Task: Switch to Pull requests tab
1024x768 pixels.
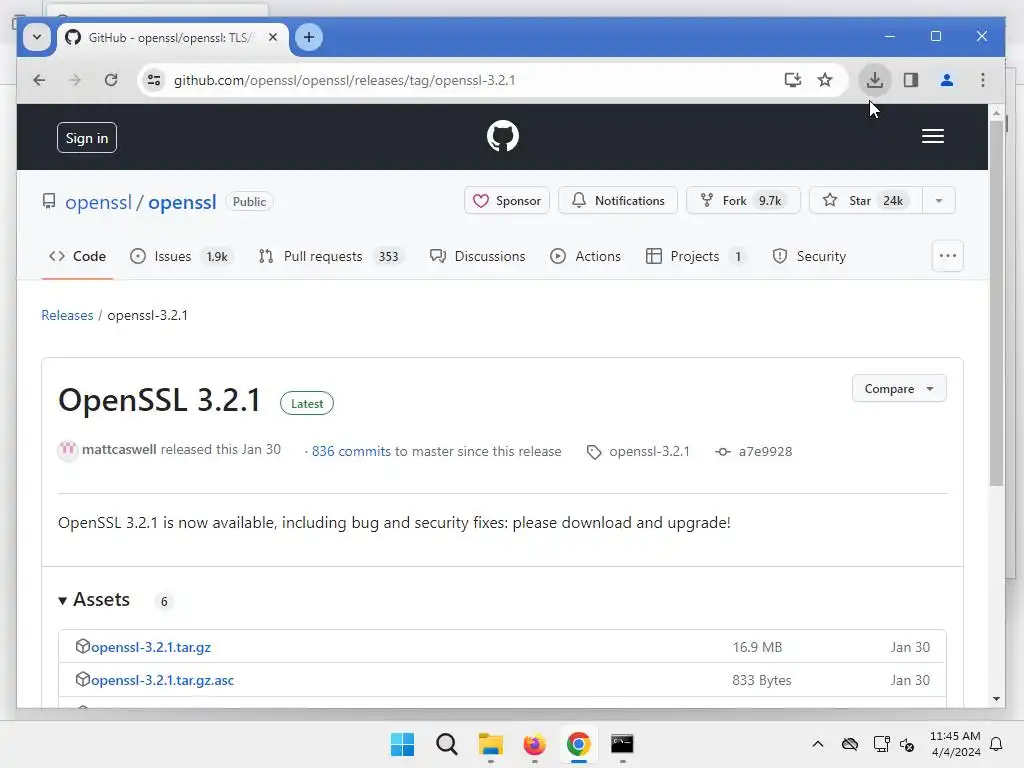Action: (331, 257)
